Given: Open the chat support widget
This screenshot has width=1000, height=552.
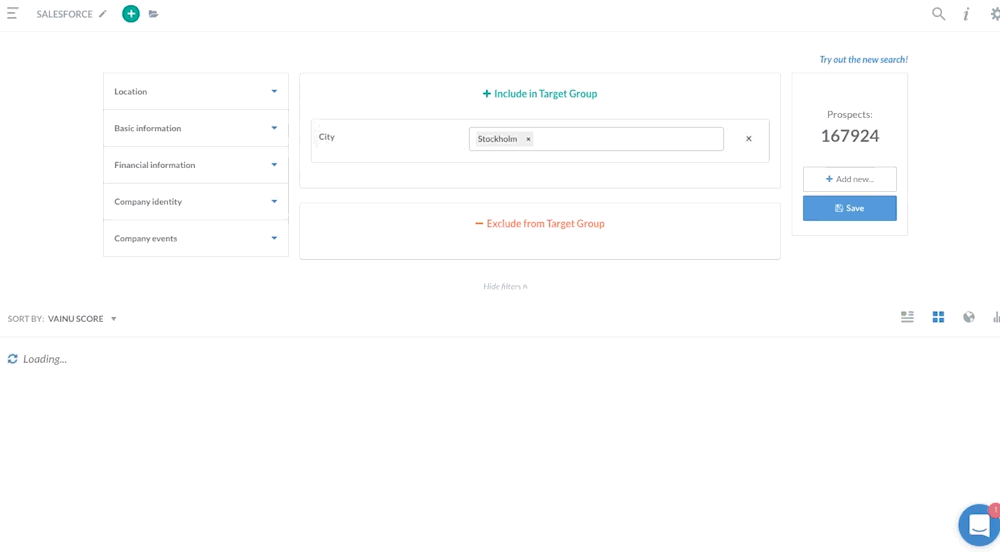Looking at the screenshot, I should pyautogui.click(x=978, y=525).
